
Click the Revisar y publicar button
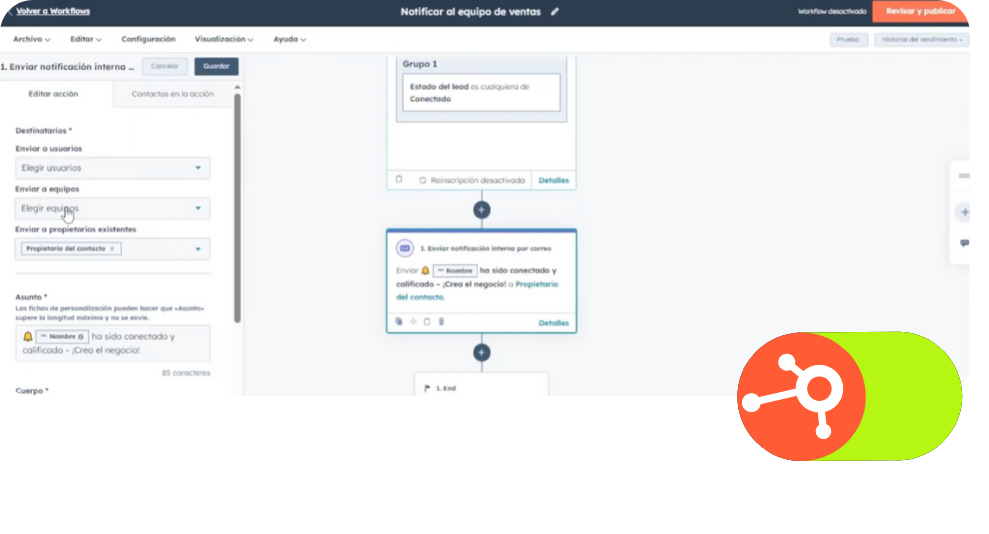[920, 11]
